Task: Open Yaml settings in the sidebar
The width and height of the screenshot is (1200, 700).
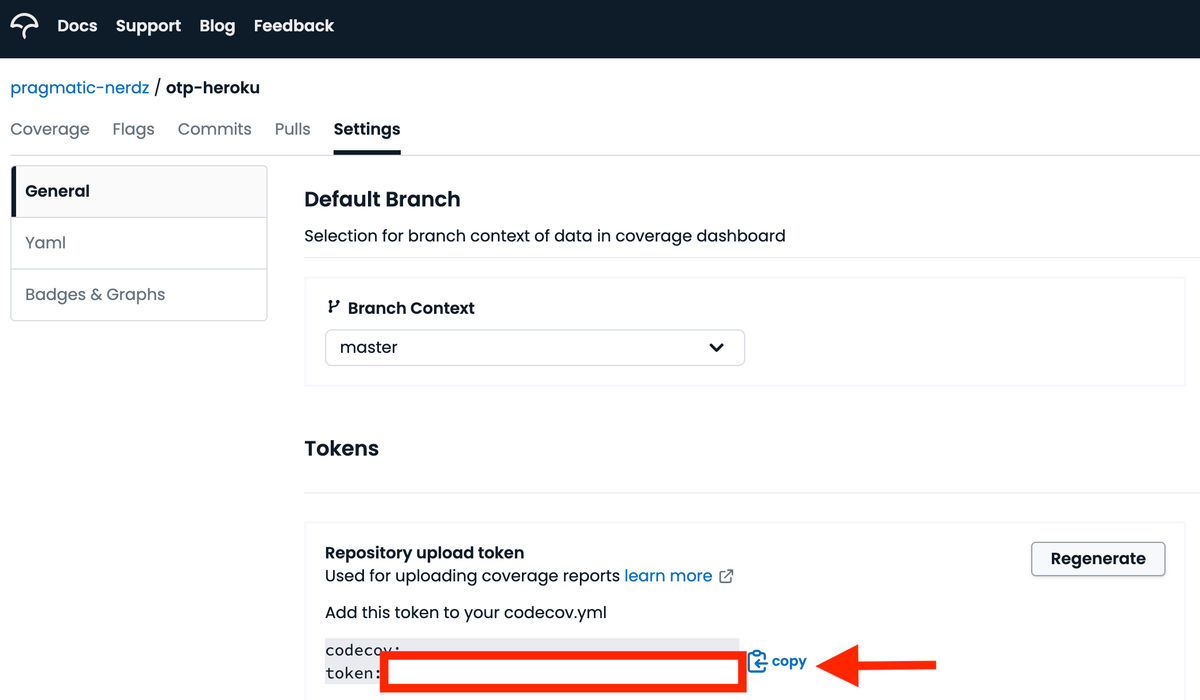Action: tap(139, 243)
